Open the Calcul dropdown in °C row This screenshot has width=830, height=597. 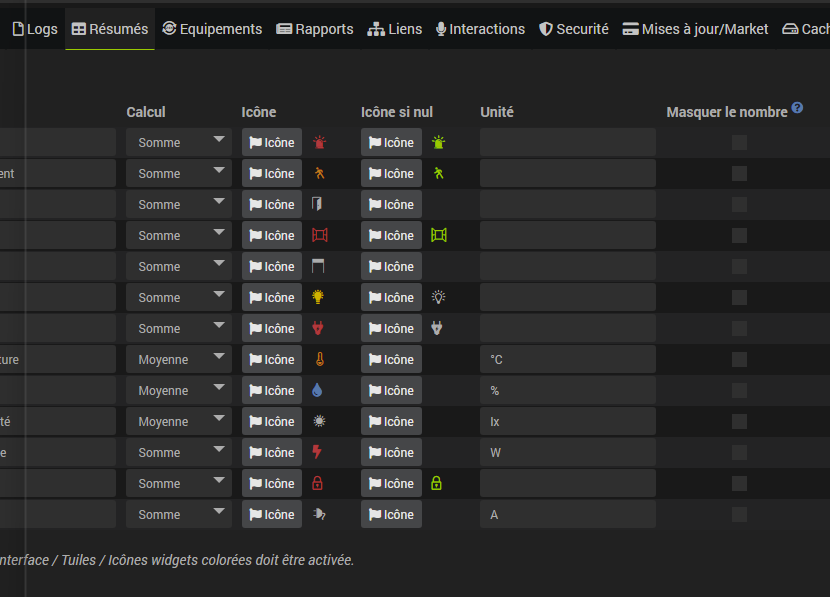(179, 360)
